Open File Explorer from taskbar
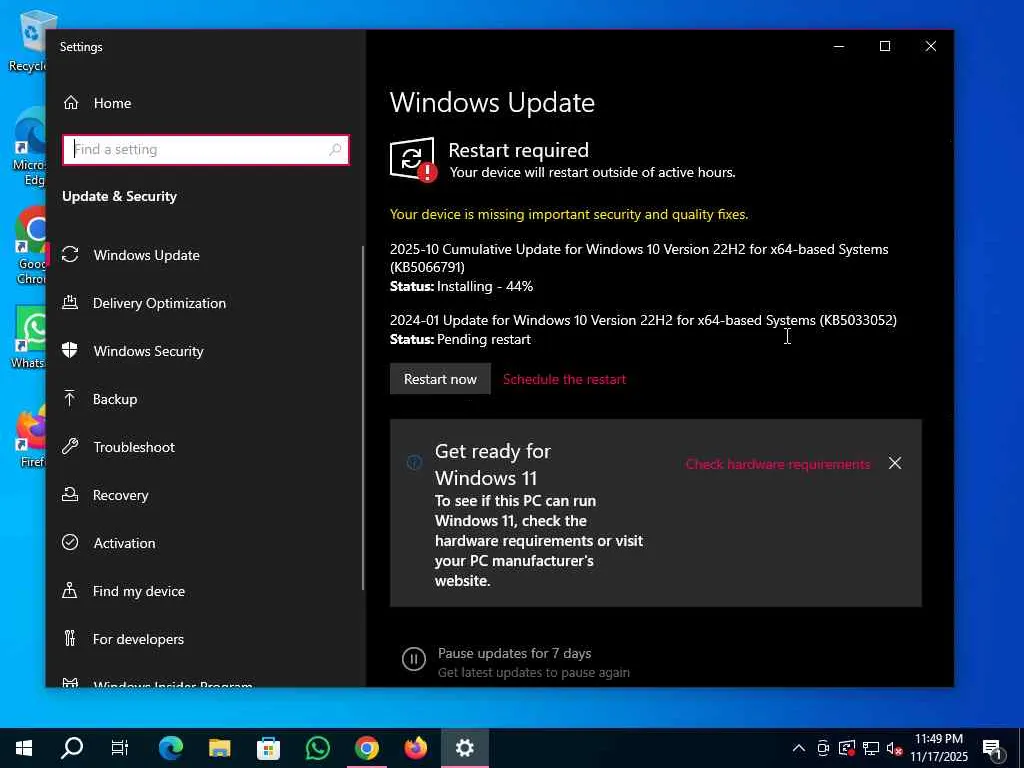This screenshot has width=1024, height=768. pyautogui.click(x=219, y=748)
